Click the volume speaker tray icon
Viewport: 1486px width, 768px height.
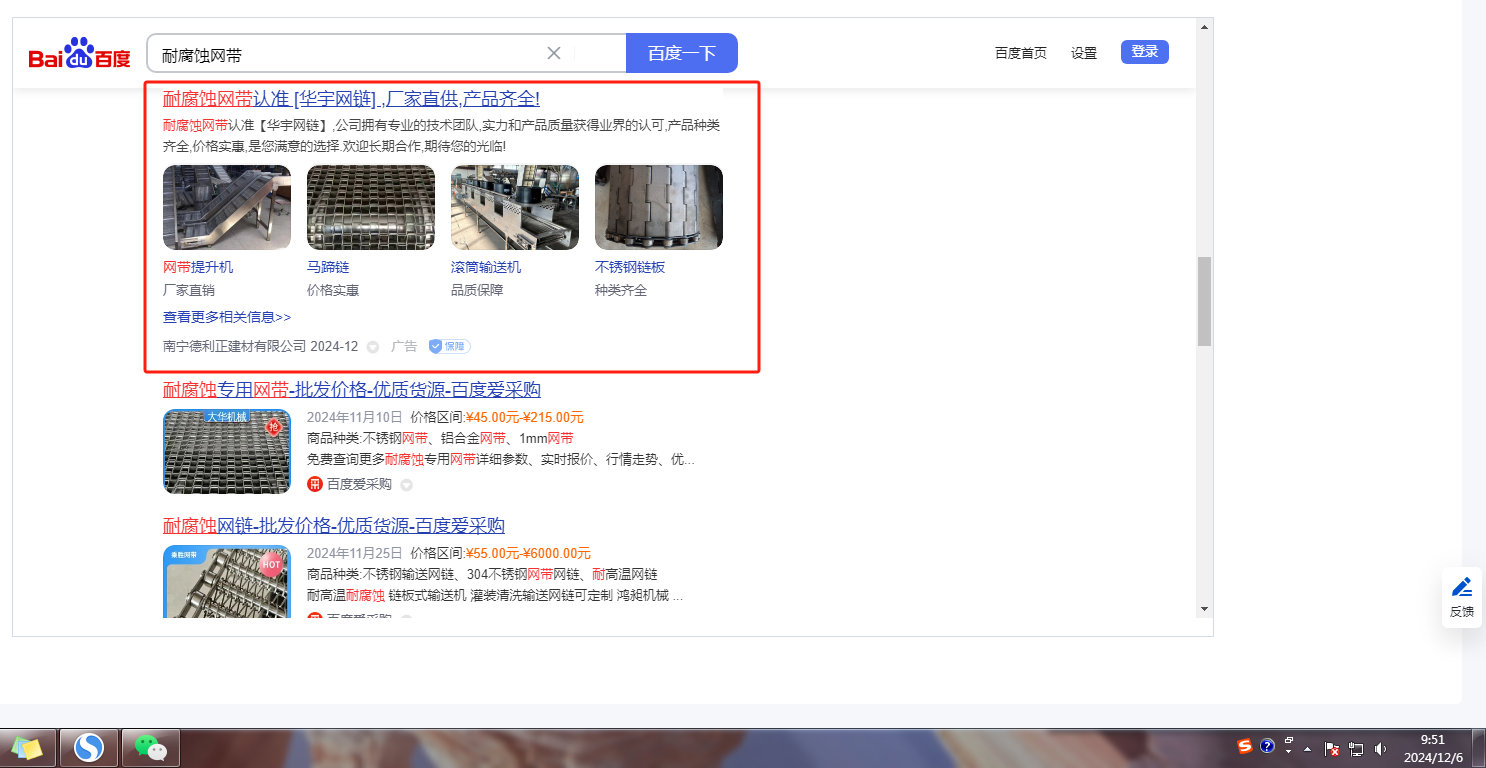(1381, 748)
